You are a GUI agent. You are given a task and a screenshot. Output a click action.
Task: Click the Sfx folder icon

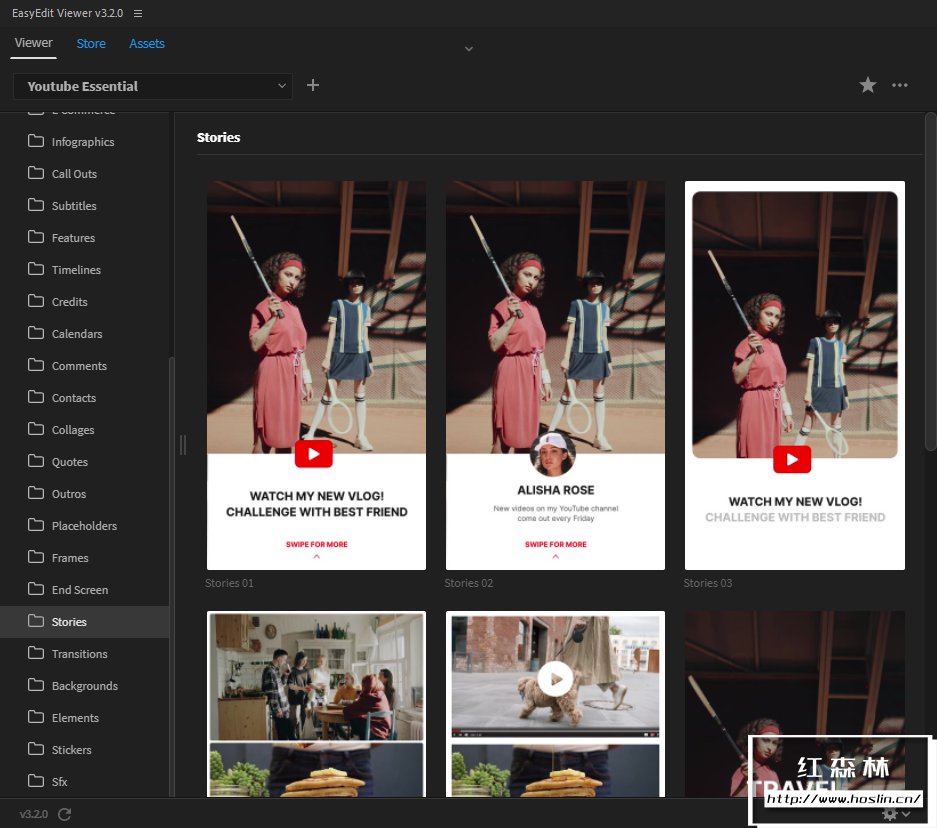tap(36, 781)
